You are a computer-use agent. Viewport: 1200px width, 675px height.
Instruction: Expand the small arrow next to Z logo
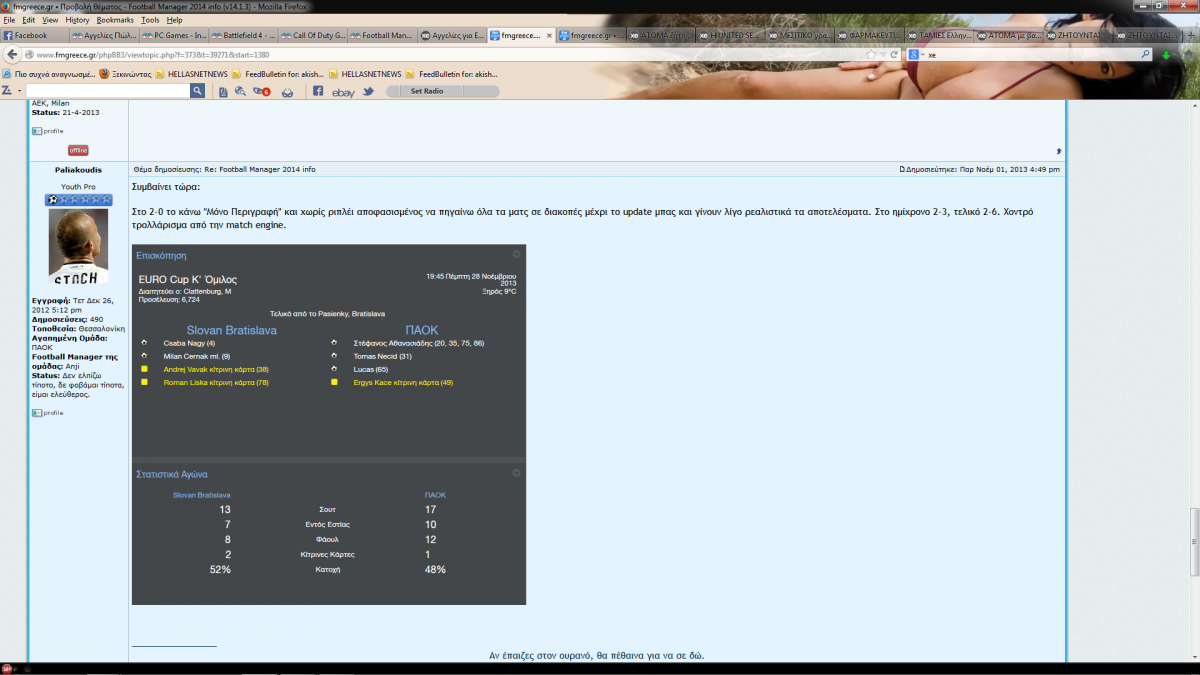pos(18,91)
